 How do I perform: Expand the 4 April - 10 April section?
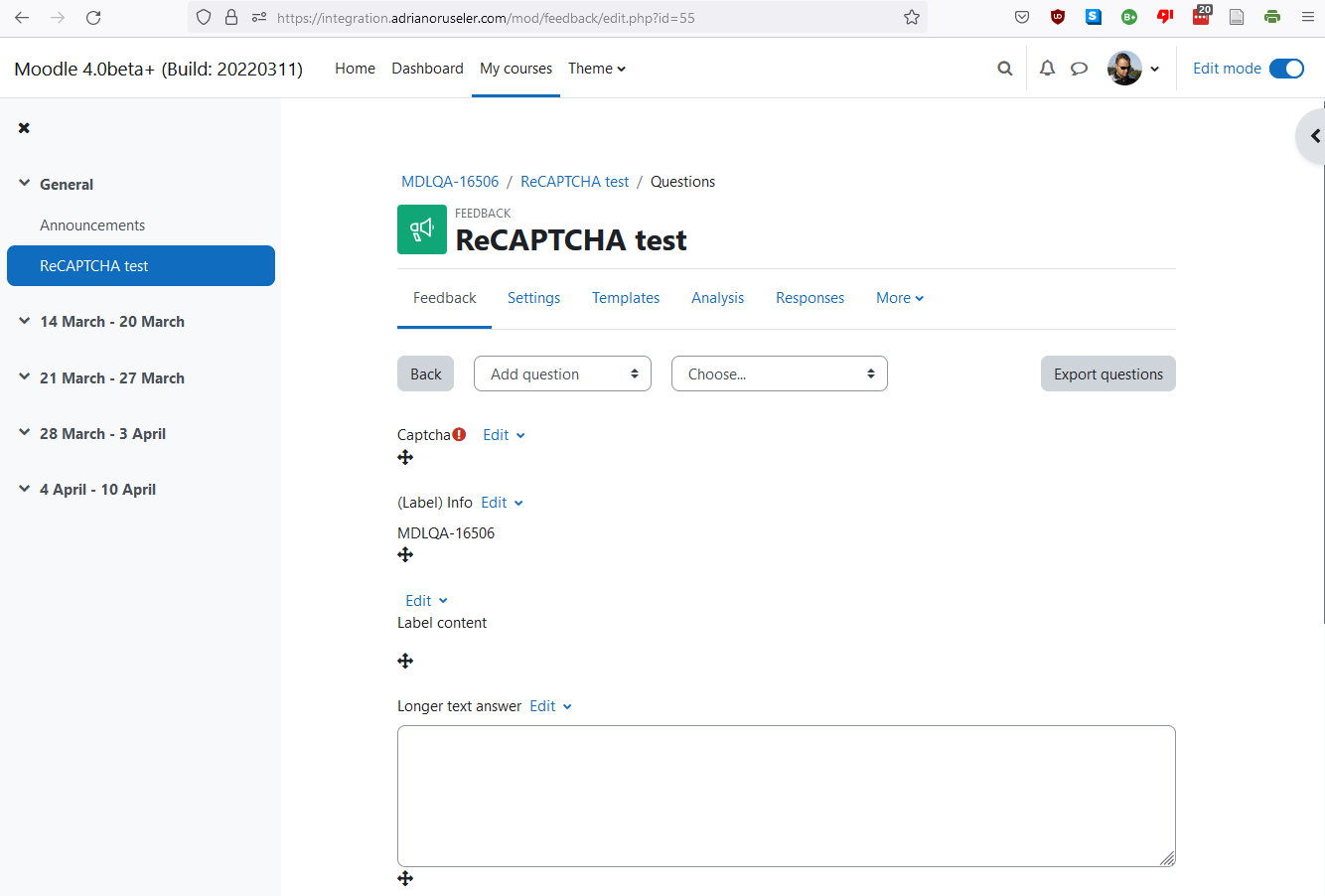point(24,489)
